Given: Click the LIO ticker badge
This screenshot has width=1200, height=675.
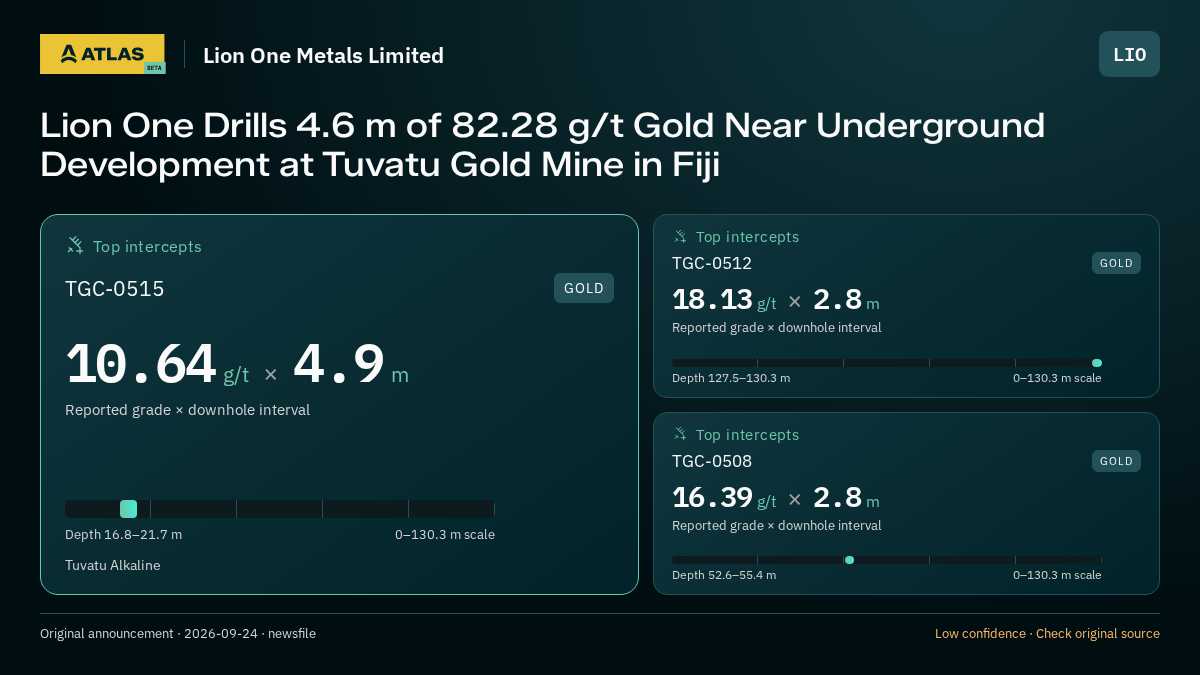Looking at the screenshot, I should tap(1129, 54).
